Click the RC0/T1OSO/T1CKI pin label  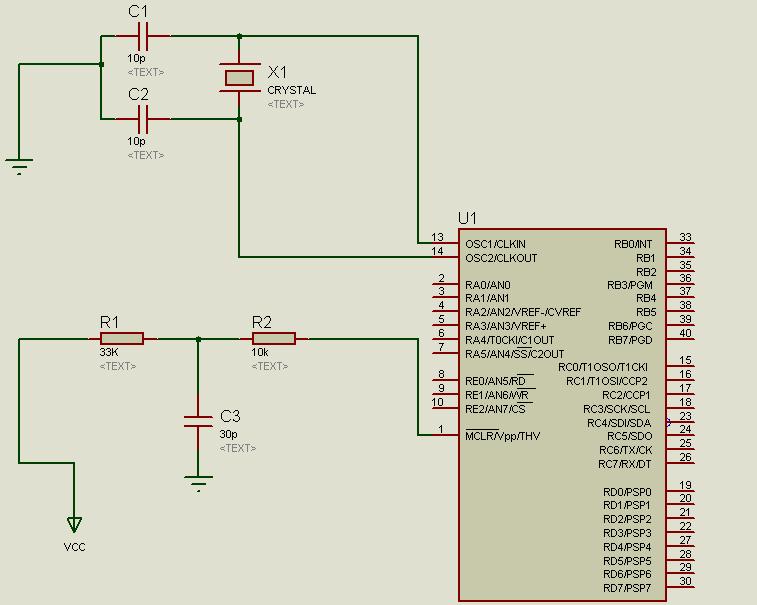point(603,367)
